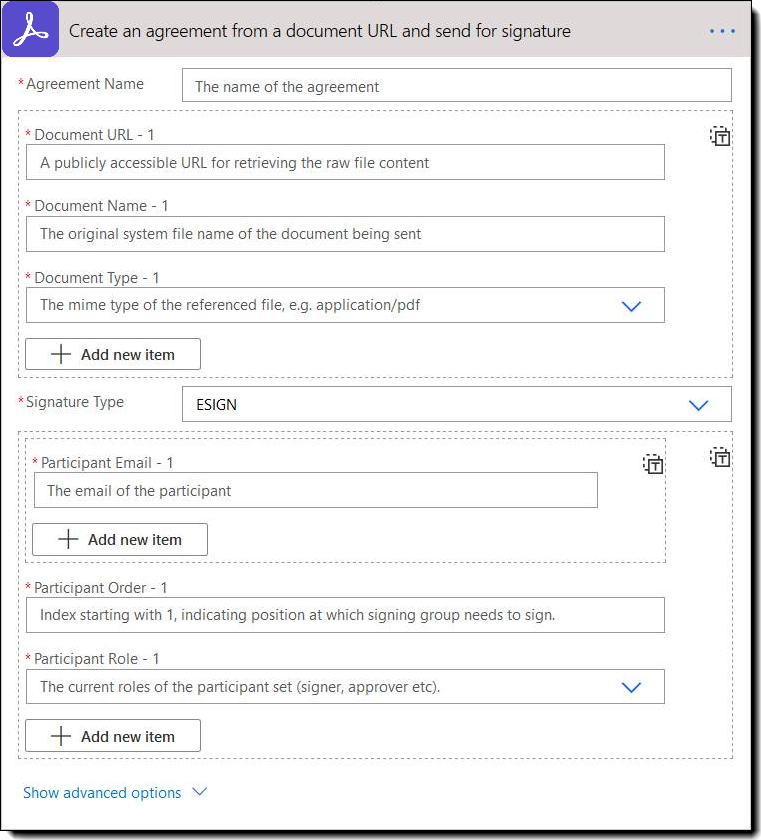Click the action card title text

(320, 31)
